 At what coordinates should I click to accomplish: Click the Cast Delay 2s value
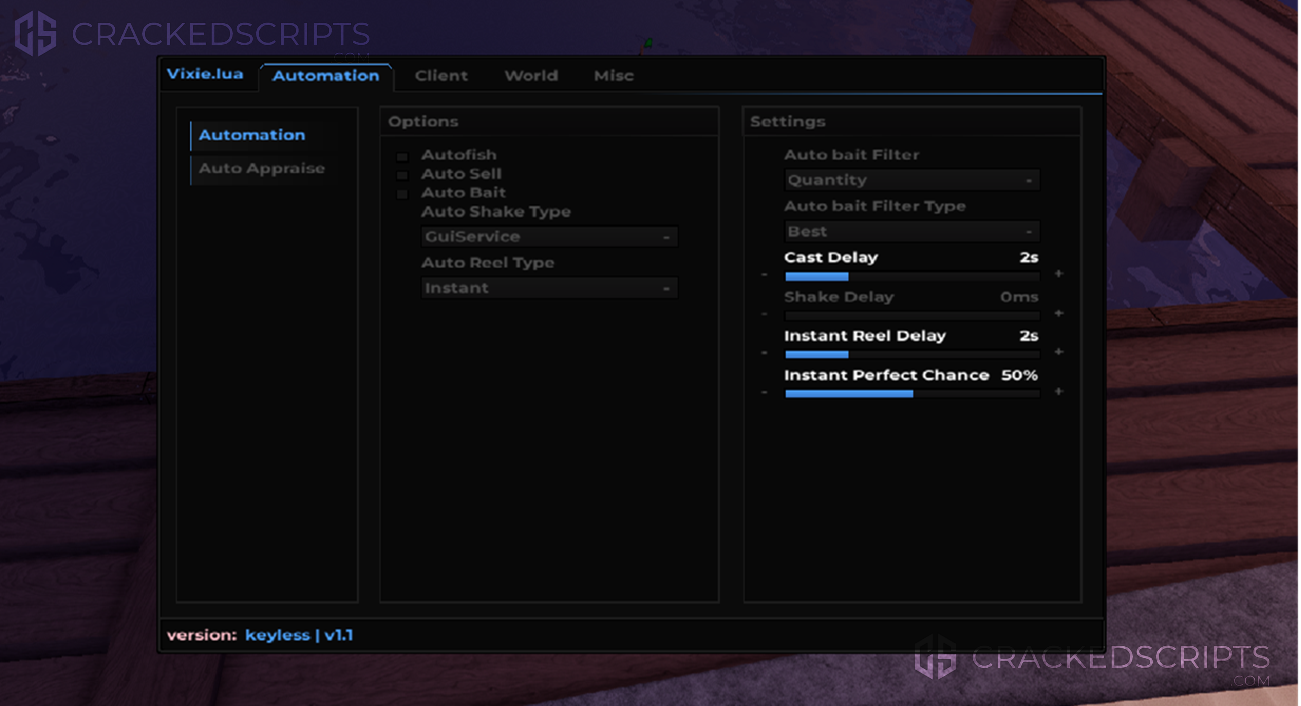coord(1029,257)
